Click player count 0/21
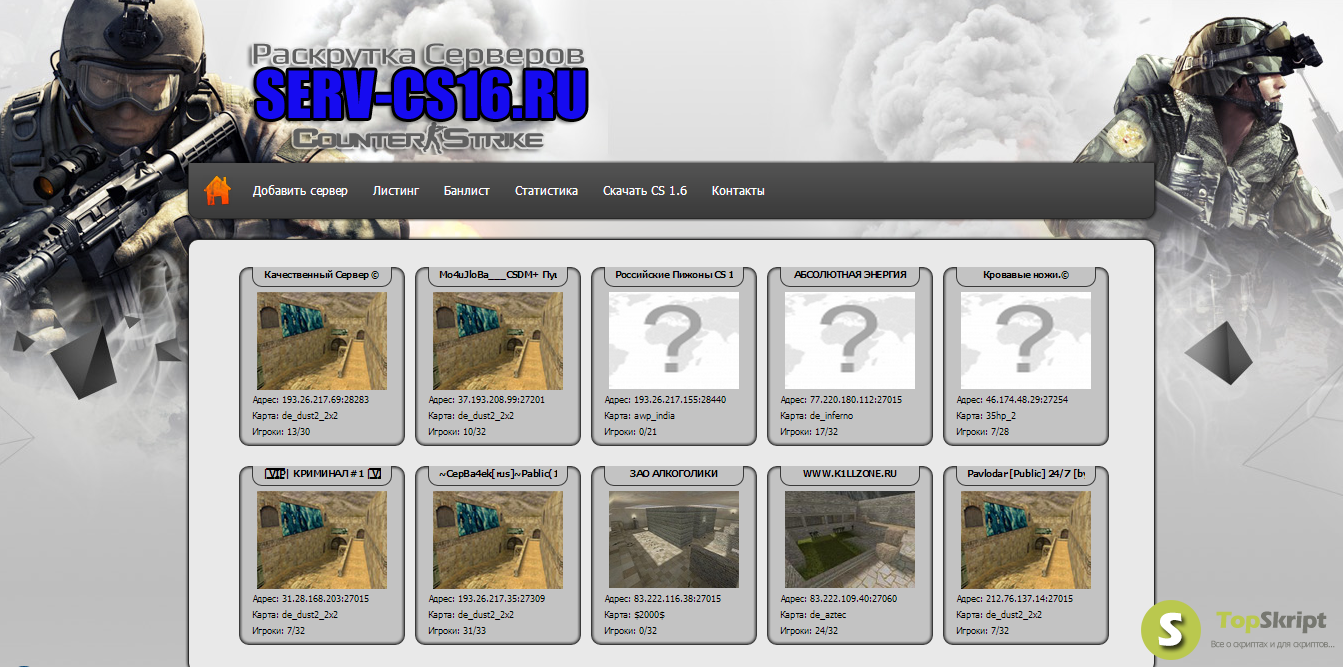The height and width of the screenshot is (667, 1343). pyautogui.click(x=650, y=432)
